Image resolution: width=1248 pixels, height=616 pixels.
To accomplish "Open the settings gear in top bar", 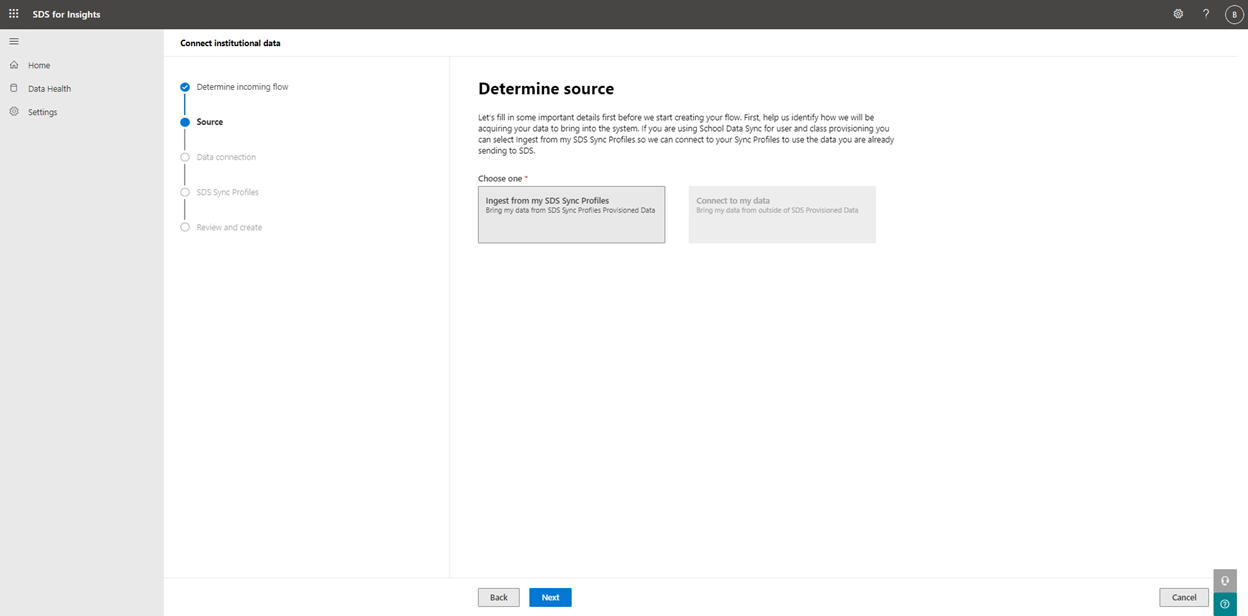I will [x=1178, y=14].
